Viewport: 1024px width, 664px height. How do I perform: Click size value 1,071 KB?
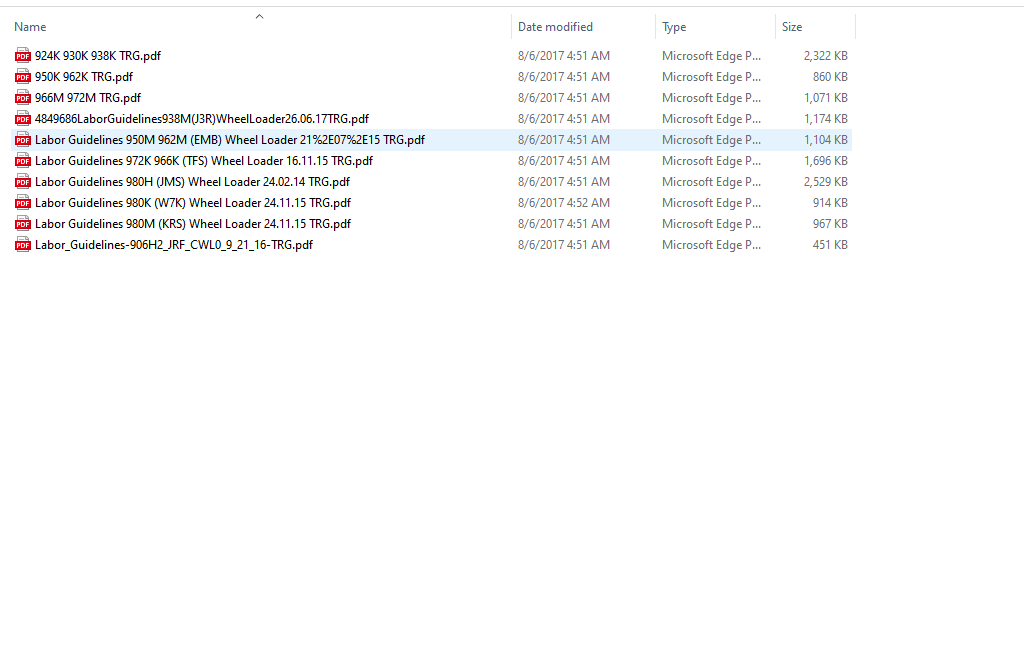(x=825, y=98)
